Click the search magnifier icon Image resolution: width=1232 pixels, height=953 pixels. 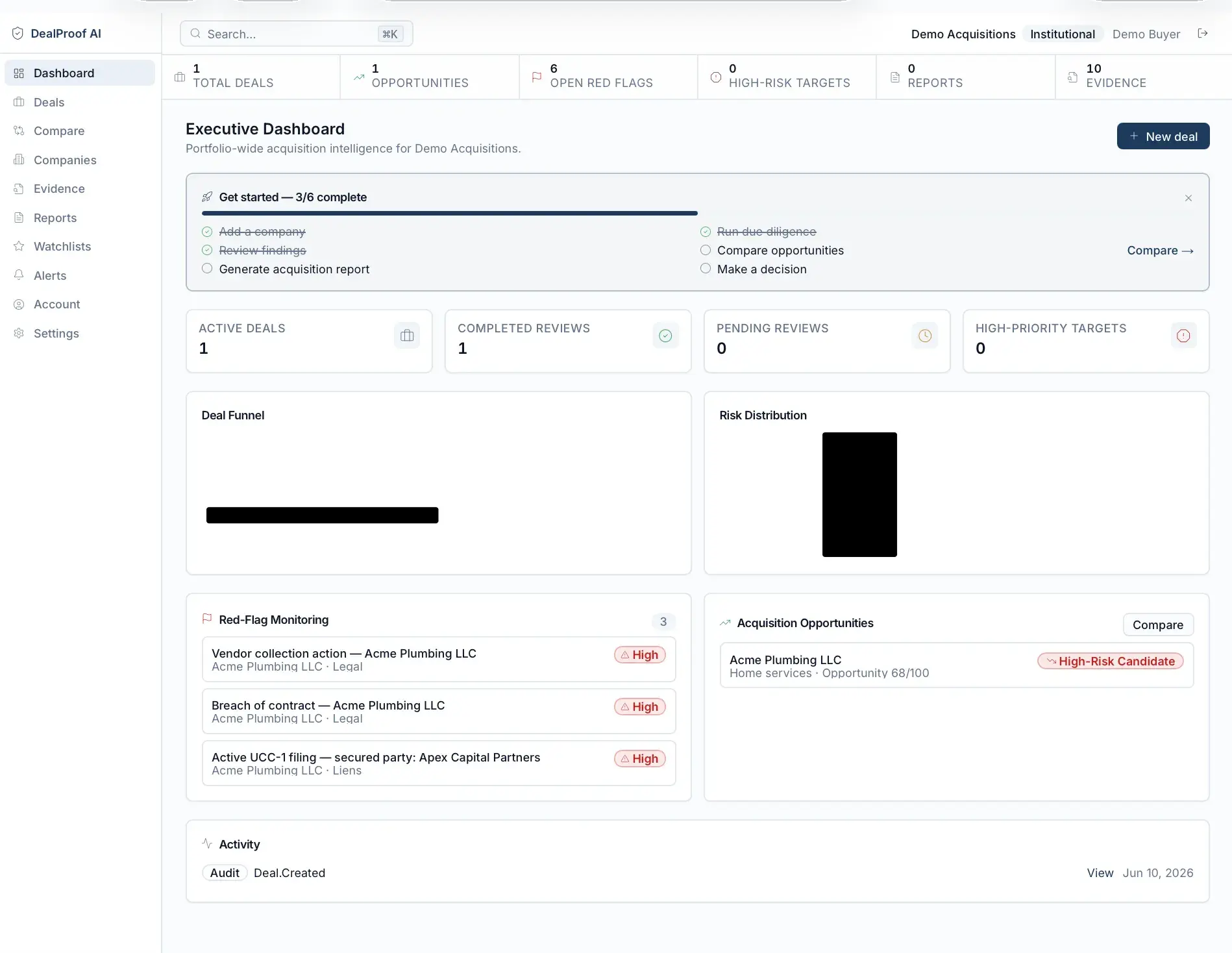tap(195, 34)
